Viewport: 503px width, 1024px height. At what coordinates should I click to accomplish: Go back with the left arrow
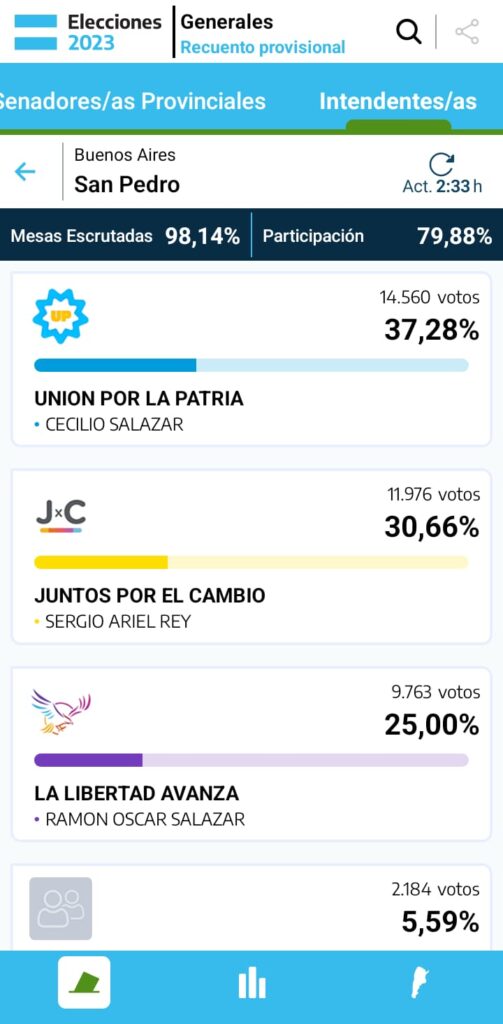(x=25, y=172)
